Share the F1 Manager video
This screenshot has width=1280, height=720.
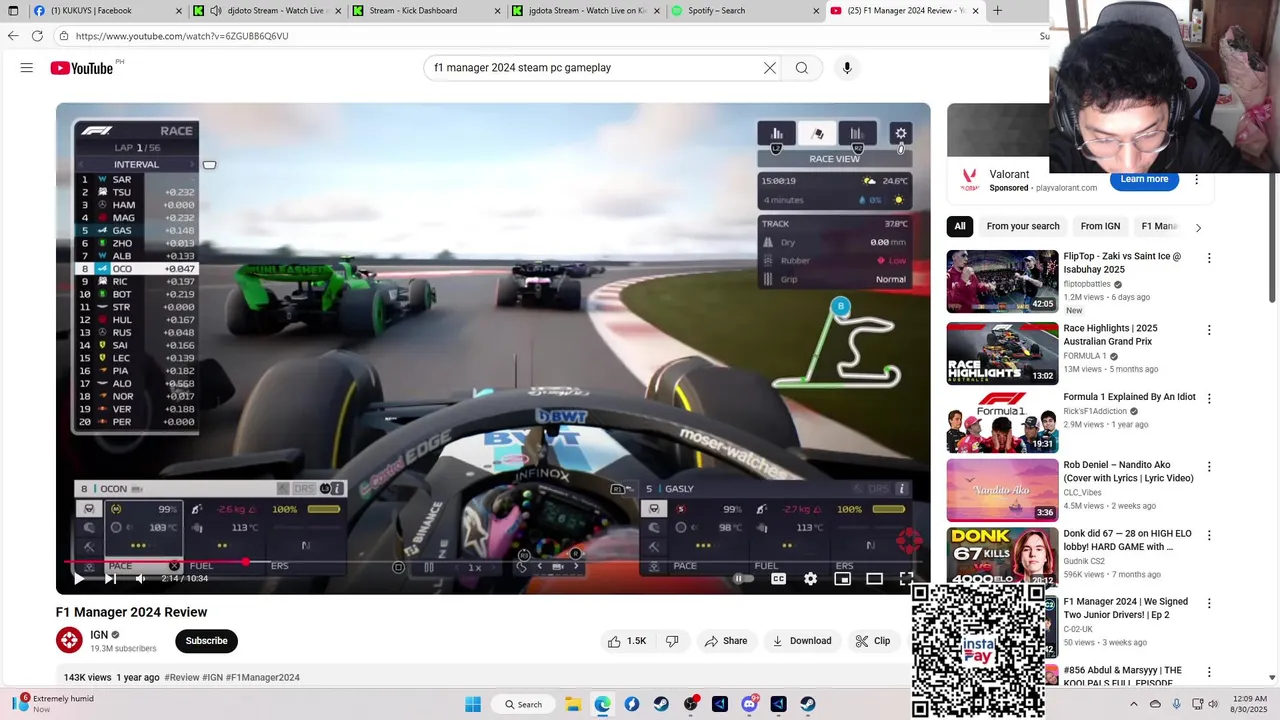click(725, 641)
